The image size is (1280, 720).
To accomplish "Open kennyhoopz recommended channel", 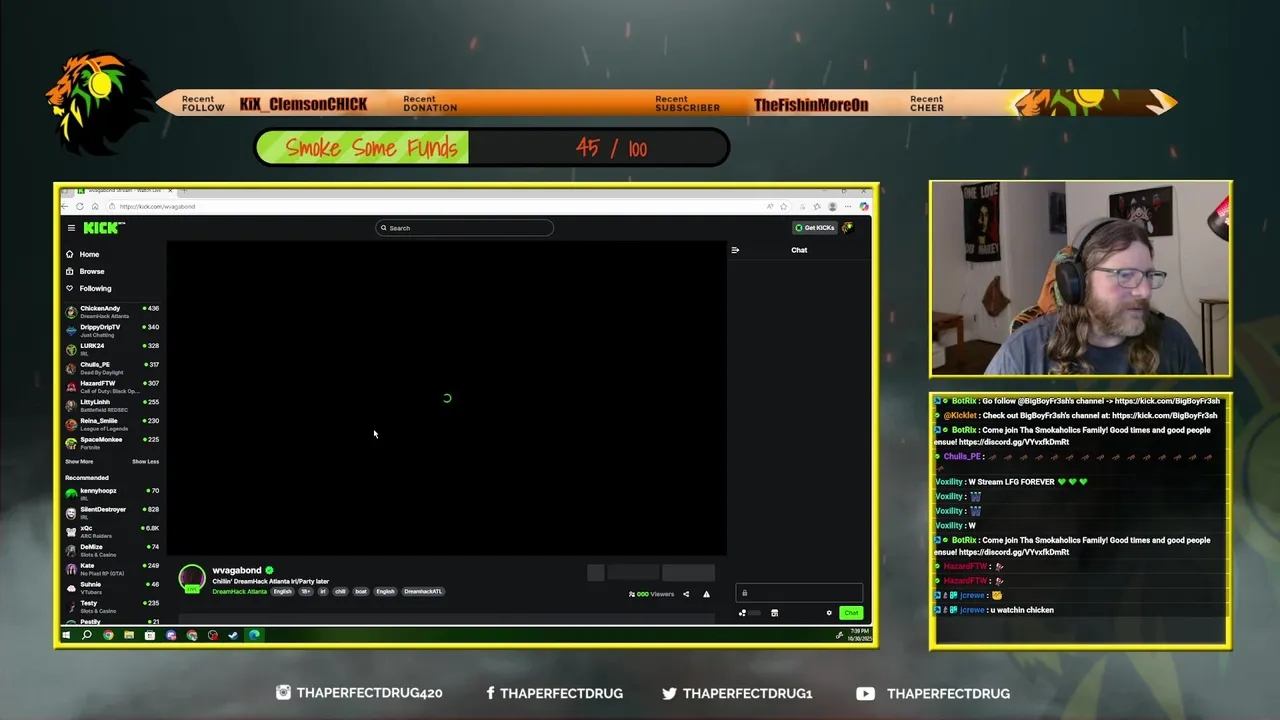I will [x=112, y=494].
